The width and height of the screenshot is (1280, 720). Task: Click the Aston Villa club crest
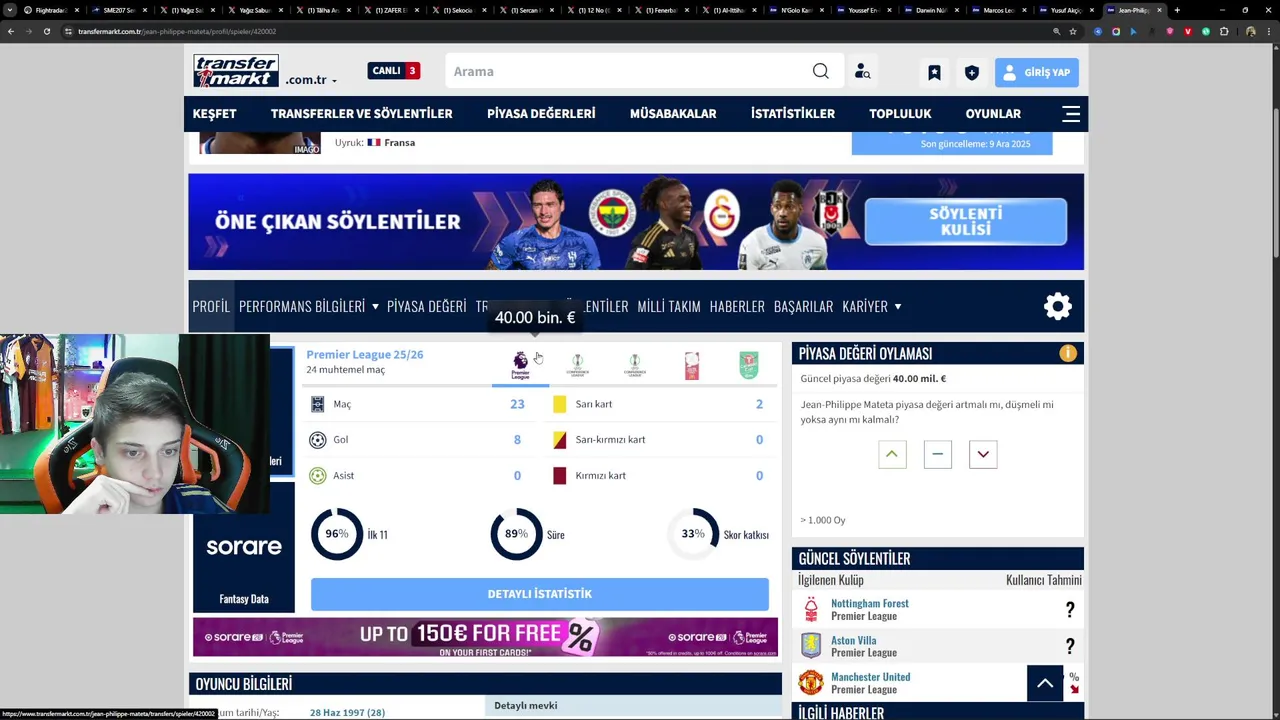[811, 645]
